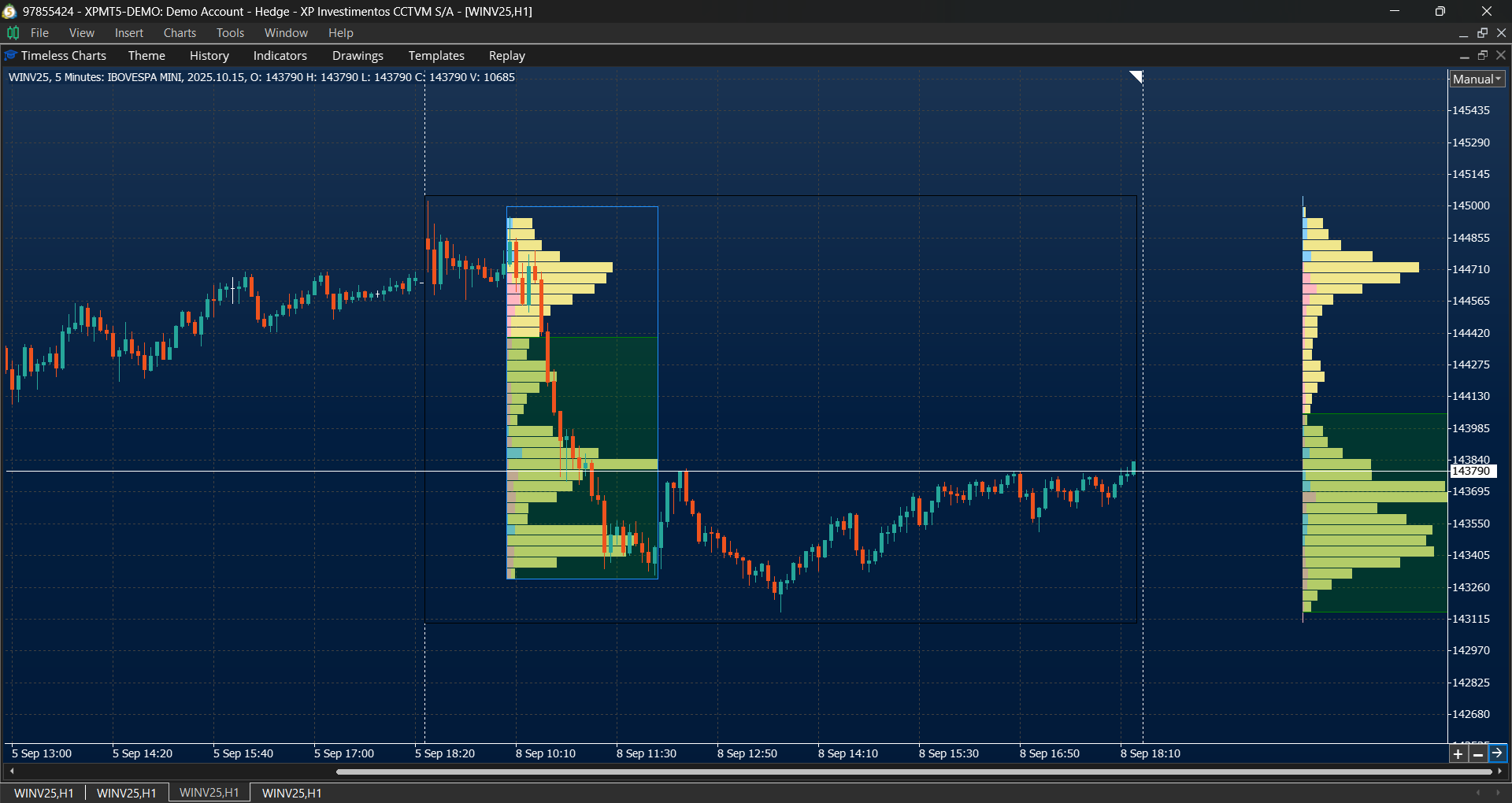The width and height of the screenshot is (1512, 803).
Task: Open the Indicators menu in Timeless Charts toolbar
Action: point(280,55)
